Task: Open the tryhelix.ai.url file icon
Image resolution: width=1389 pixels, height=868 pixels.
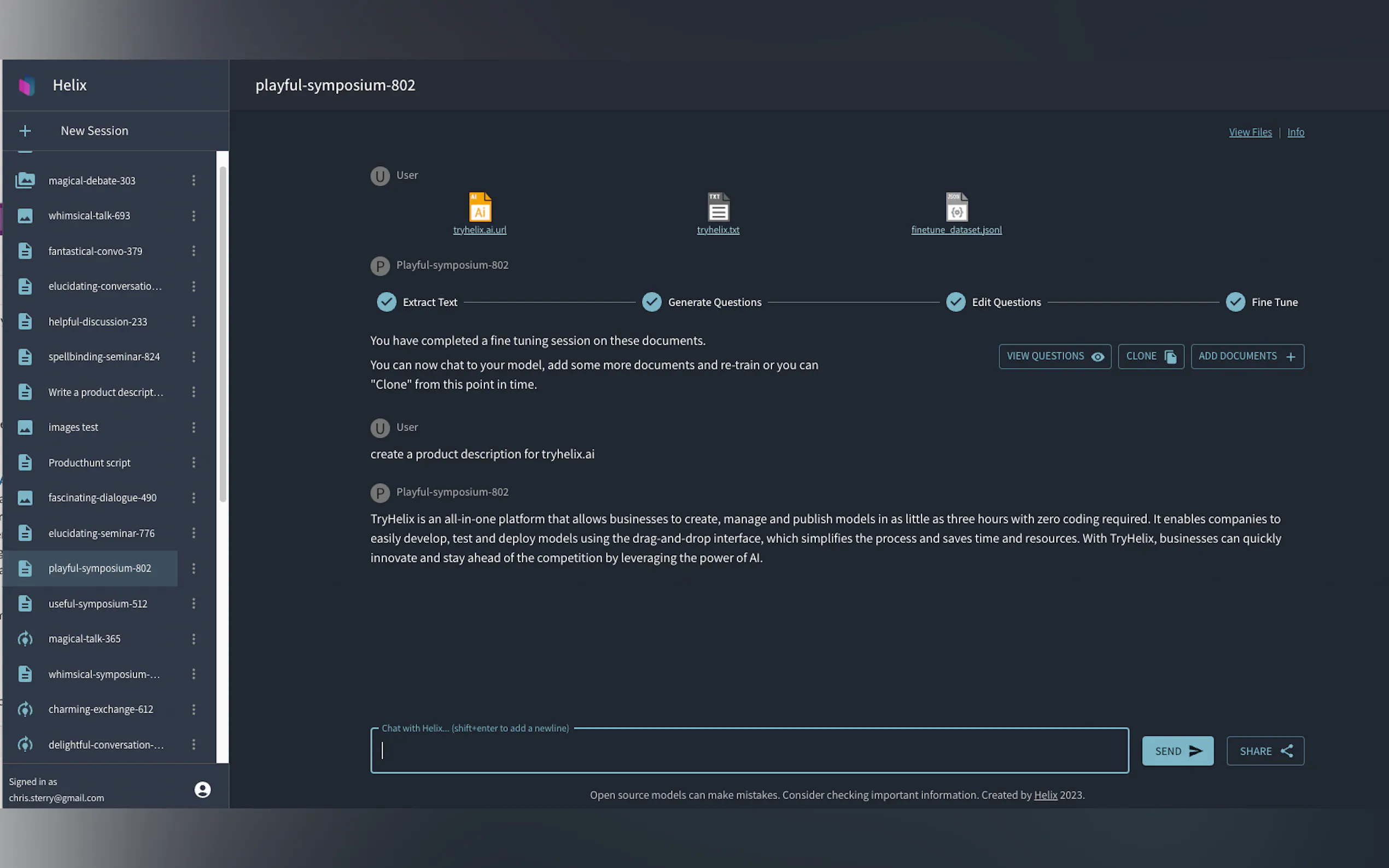Action: click(480, 207)
